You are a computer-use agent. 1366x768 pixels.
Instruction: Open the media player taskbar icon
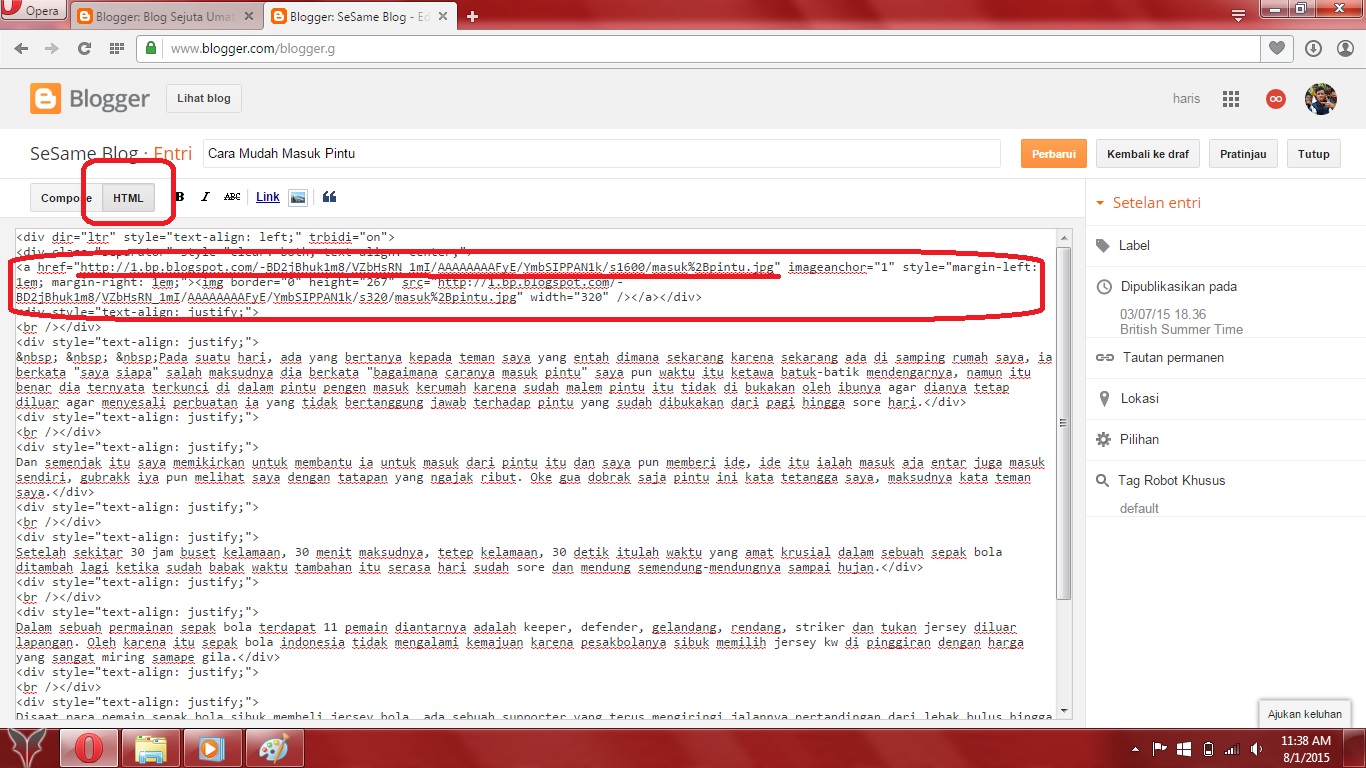point(212,748)
